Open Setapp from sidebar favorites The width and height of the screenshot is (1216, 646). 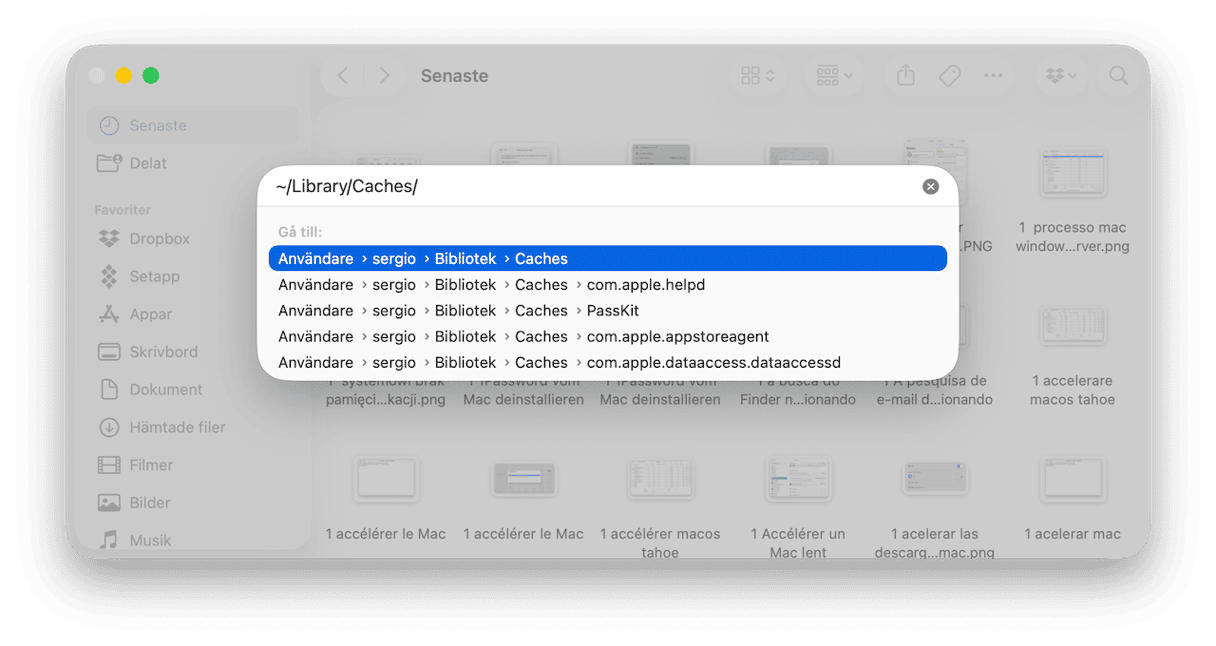coord(193,276)
